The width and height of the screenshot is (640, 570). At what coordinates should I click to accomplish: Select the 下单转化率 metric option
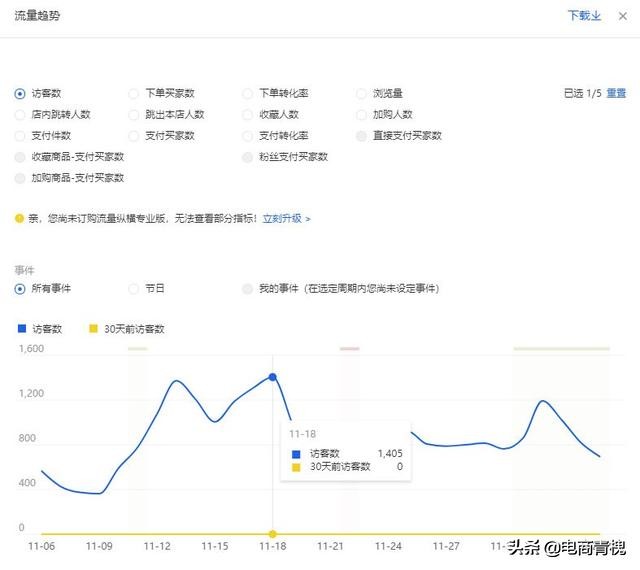coord(247,94)
